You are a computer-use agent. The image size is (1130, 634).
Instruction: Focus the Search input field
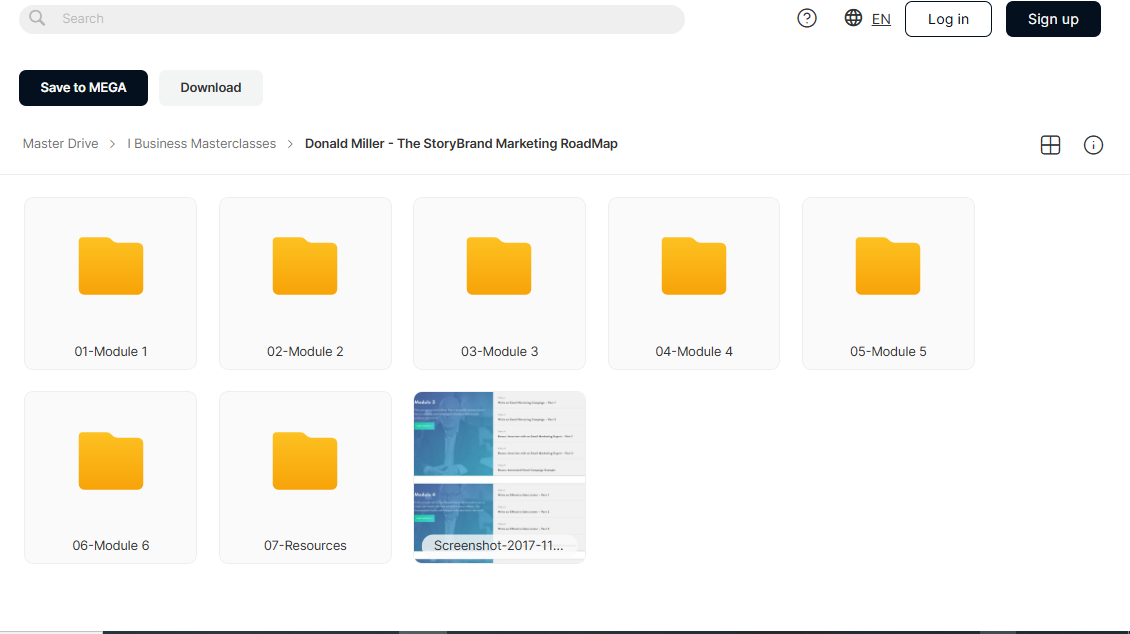point(352,19)
